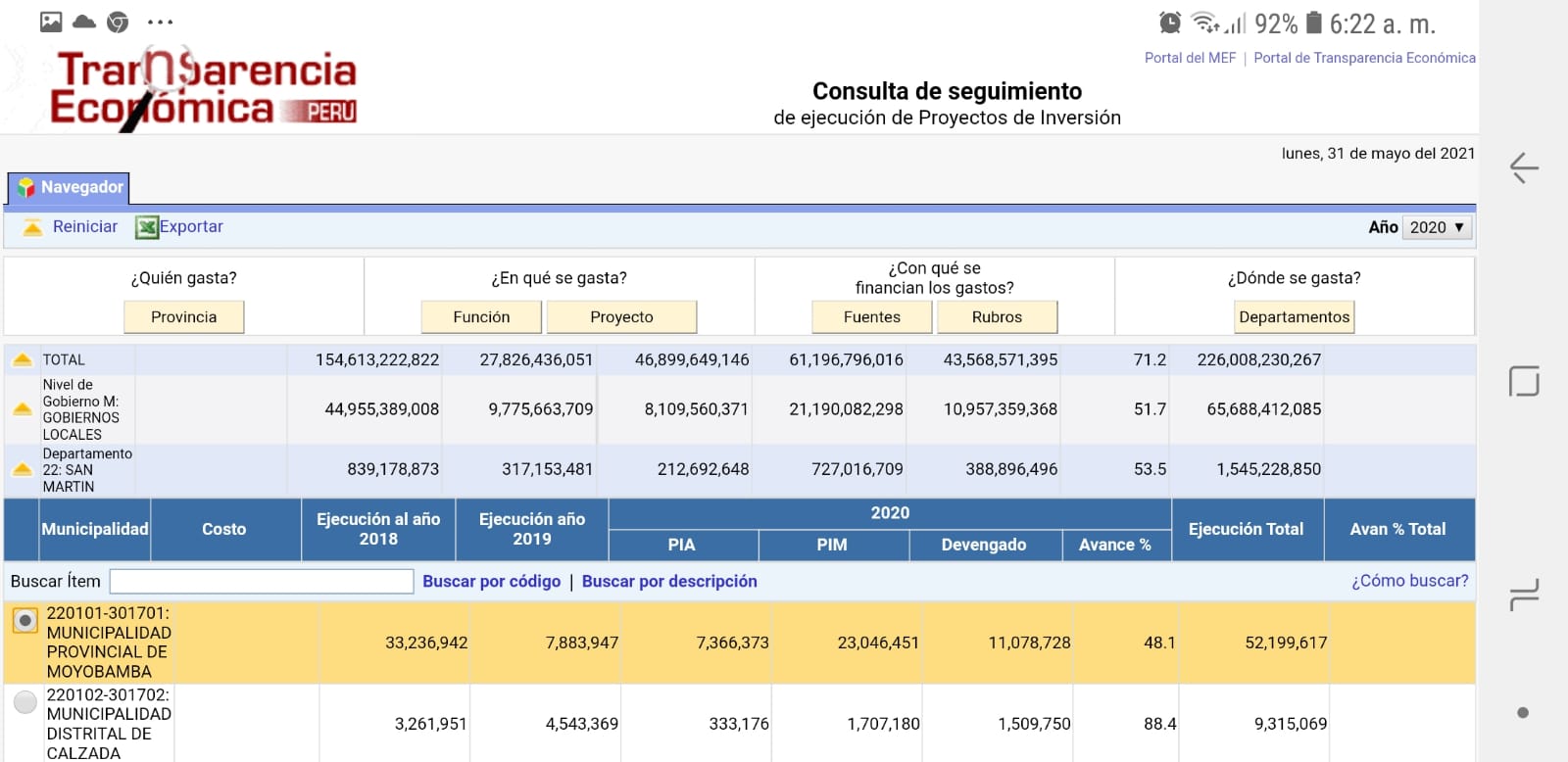The width and height of the screenshot is (1568, 762).
Task: Tap the Android recent apps icon
Action: click(1523, 595)
